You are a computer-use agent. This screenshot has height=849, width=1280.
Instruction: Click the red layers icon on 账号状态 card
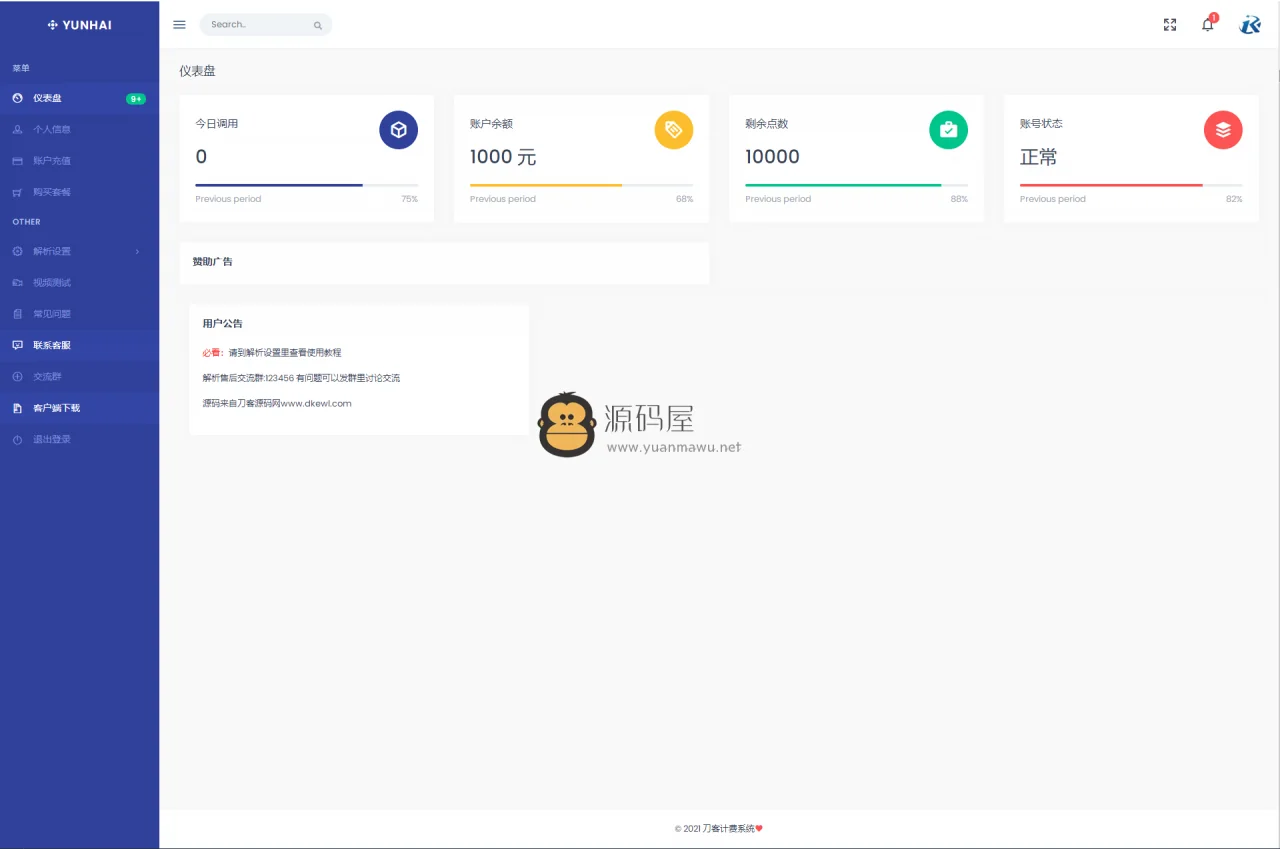1223,129
